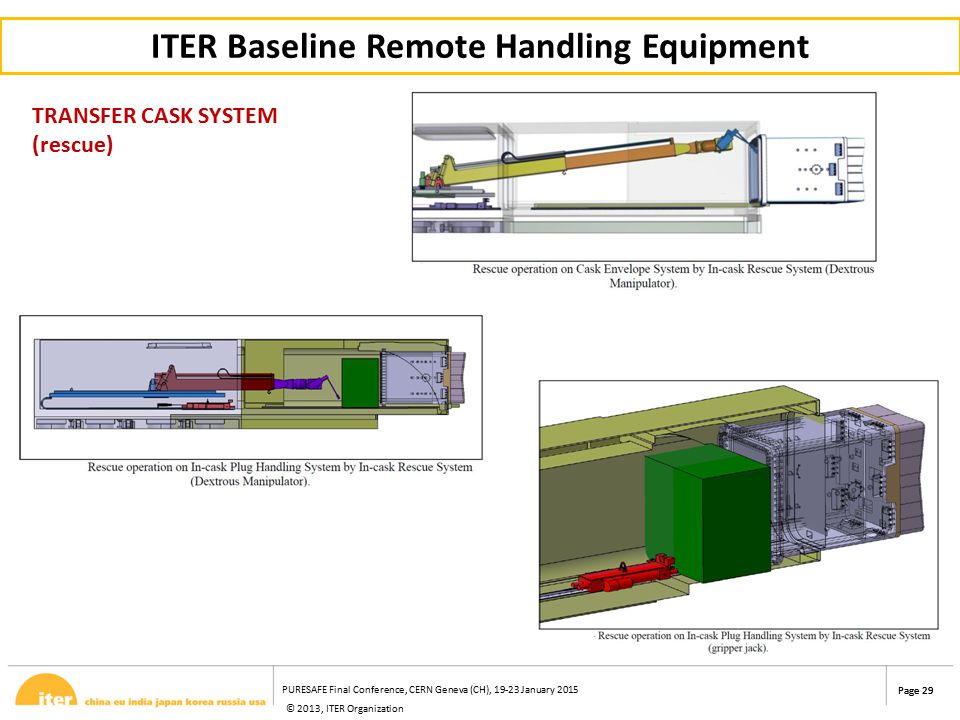Screen dimensions: 960x720
Task: Open the 3D gripper jack rescue image
Action: [x=738, y=504]
